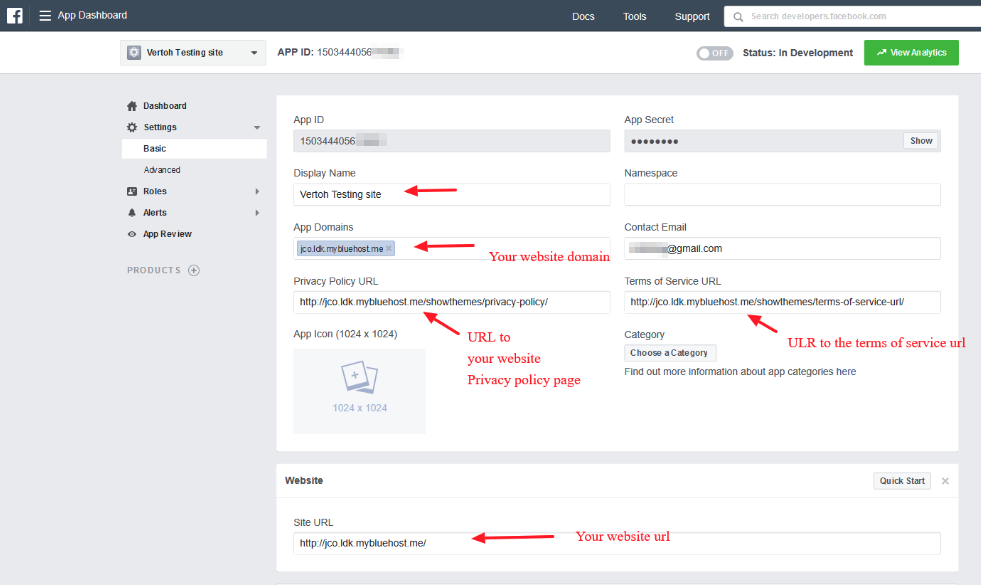
Task: Click the PRODUCTS section label
Action: point(154,270)
